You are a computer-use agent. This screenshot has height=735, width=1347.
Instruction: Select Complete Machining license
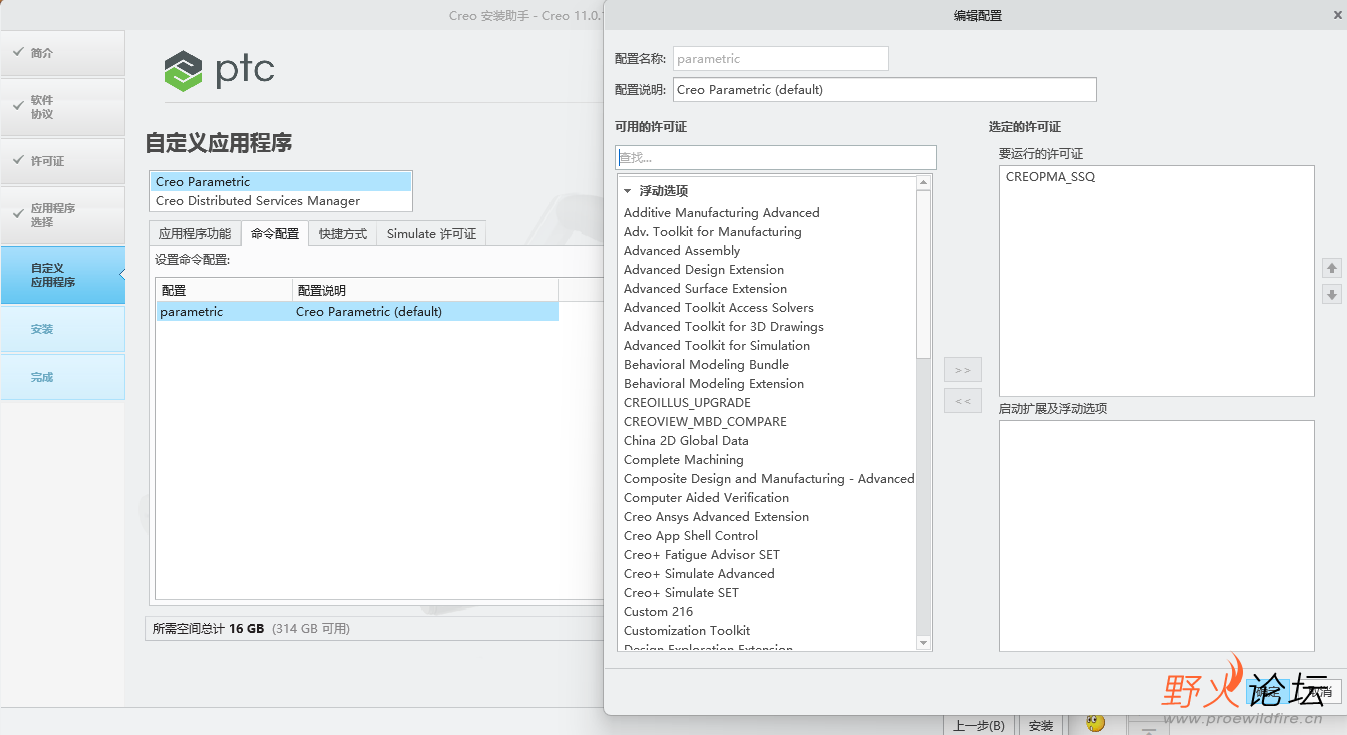click(x=683, y=460)
